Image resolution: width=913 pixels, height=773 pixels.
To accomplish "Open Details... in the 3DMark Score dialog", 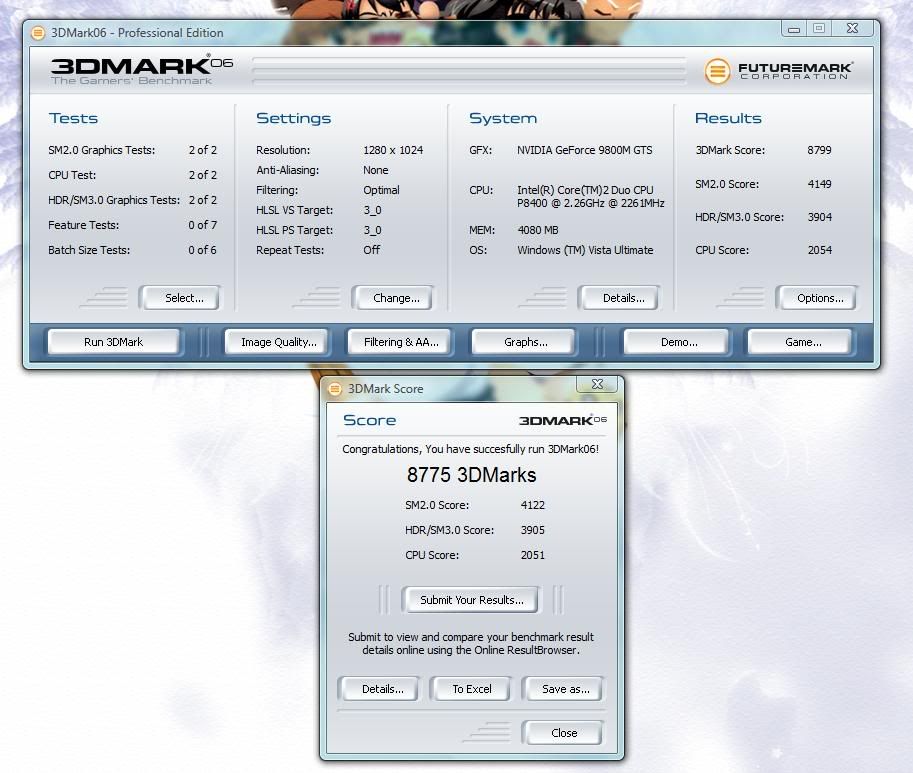I will (x=379, y=689).
